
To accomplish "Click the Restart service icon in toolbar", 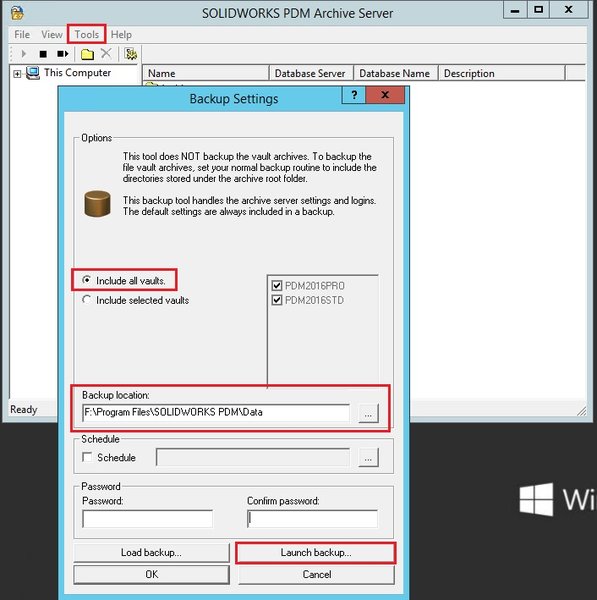I will click(63, 54).
